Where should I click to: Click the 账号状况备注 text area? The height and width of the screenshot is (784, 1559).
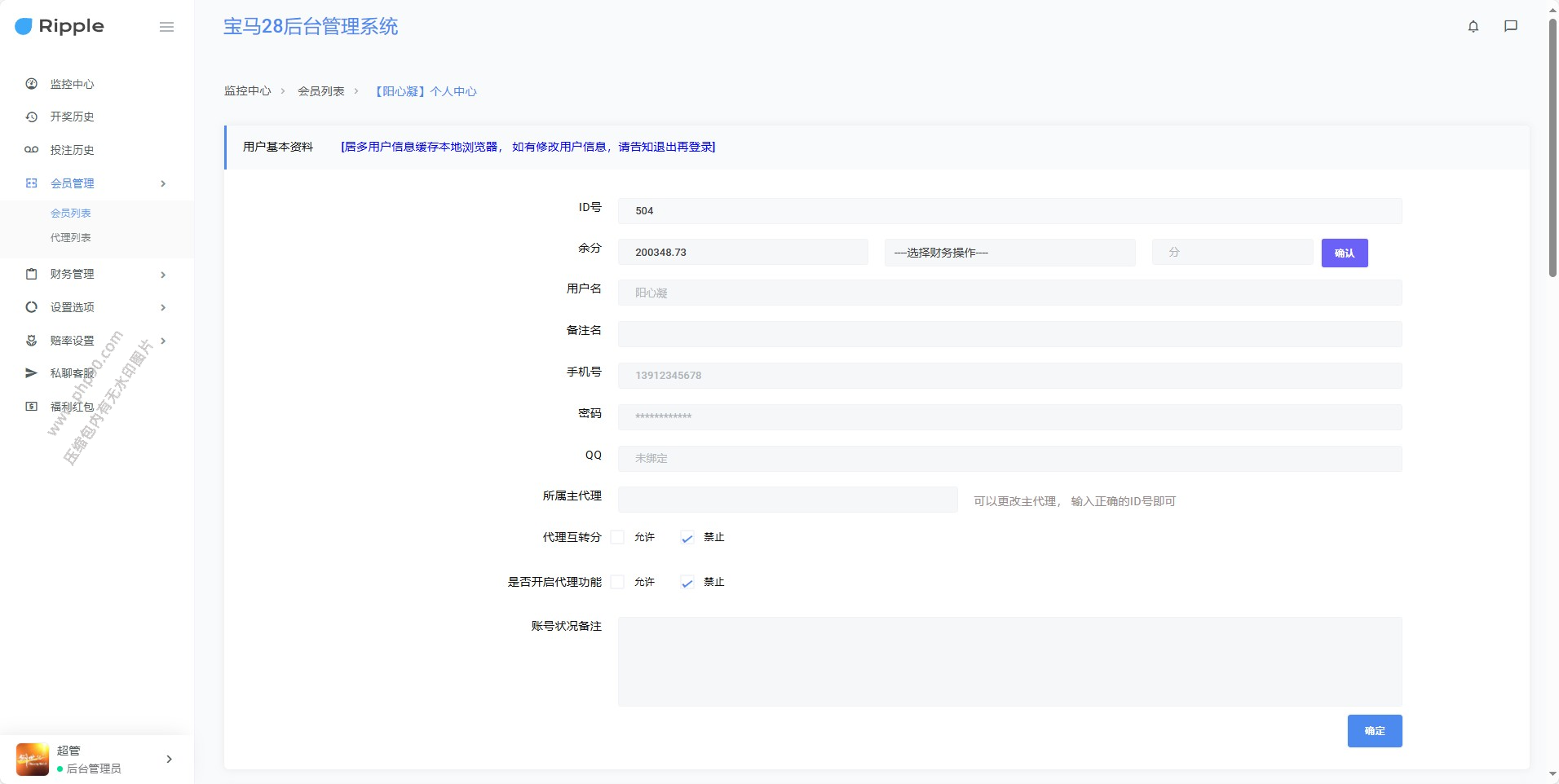coord(1009,661)
